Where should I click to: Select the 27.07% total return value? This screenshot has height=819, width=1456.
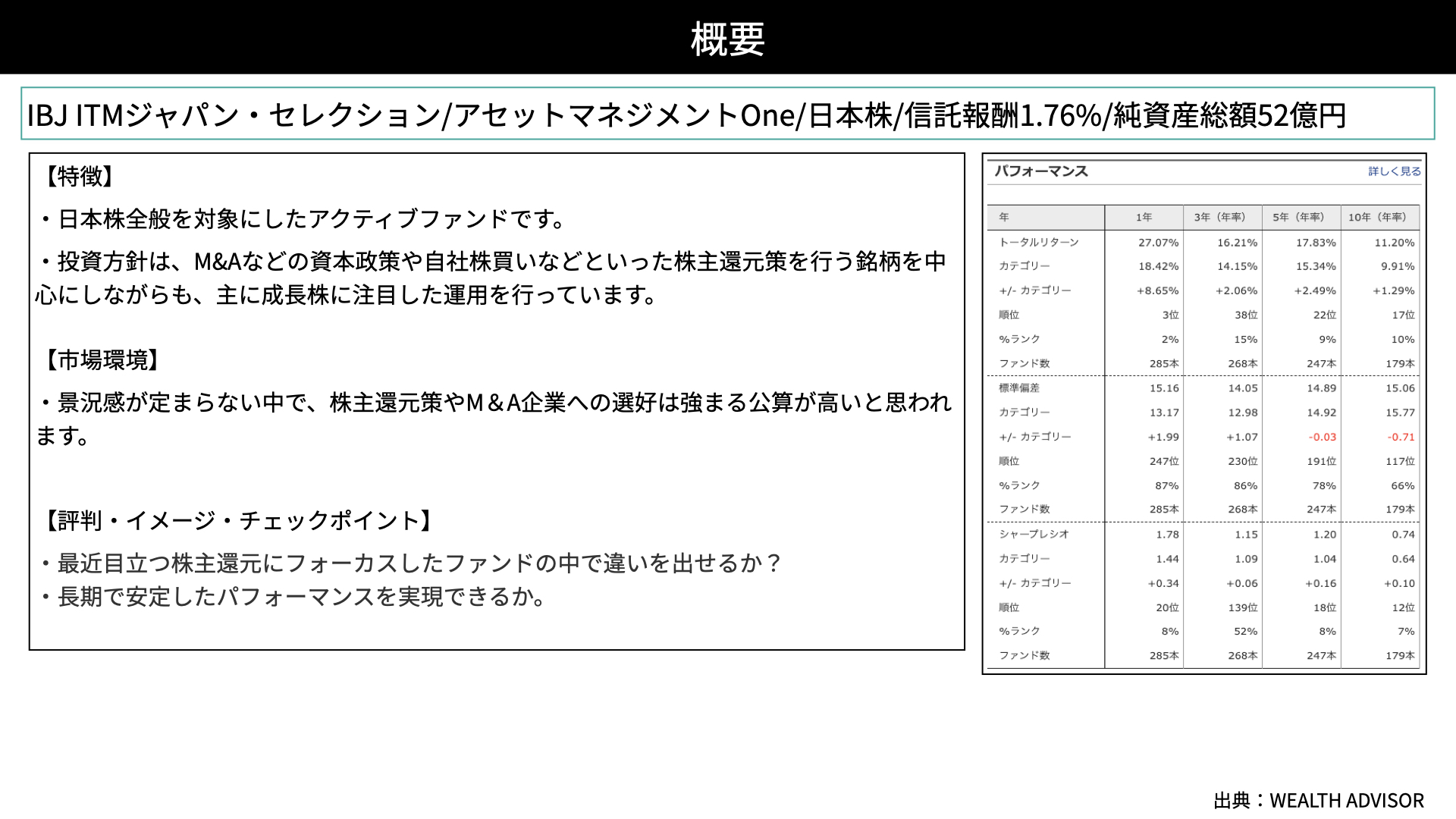tap(1158, 243)
